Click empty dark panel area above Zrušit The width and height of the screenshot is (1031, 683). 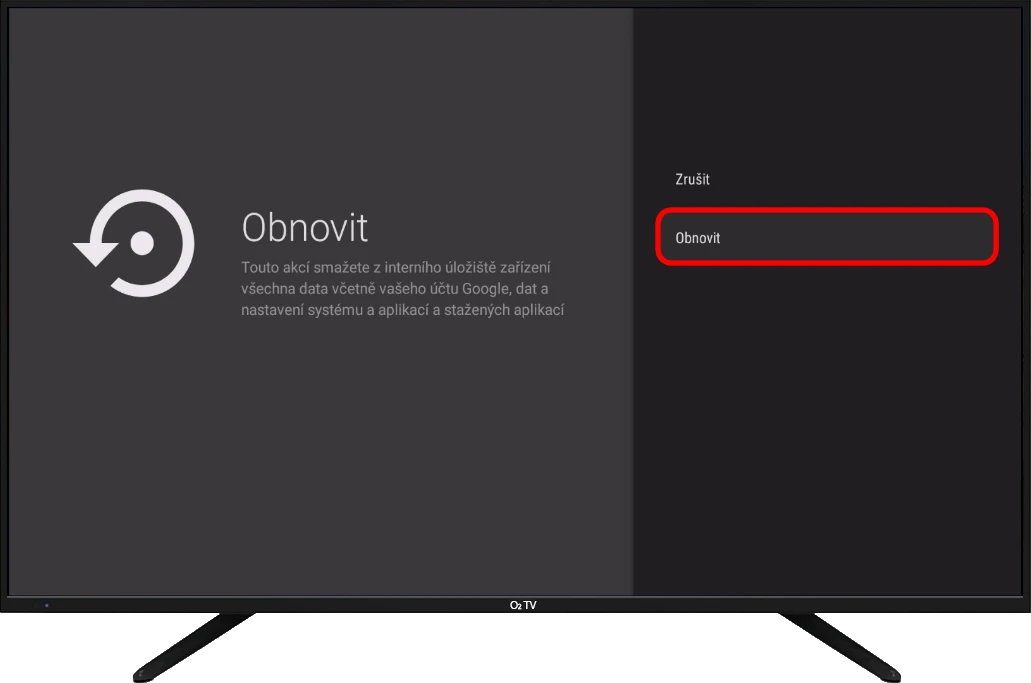830,90
